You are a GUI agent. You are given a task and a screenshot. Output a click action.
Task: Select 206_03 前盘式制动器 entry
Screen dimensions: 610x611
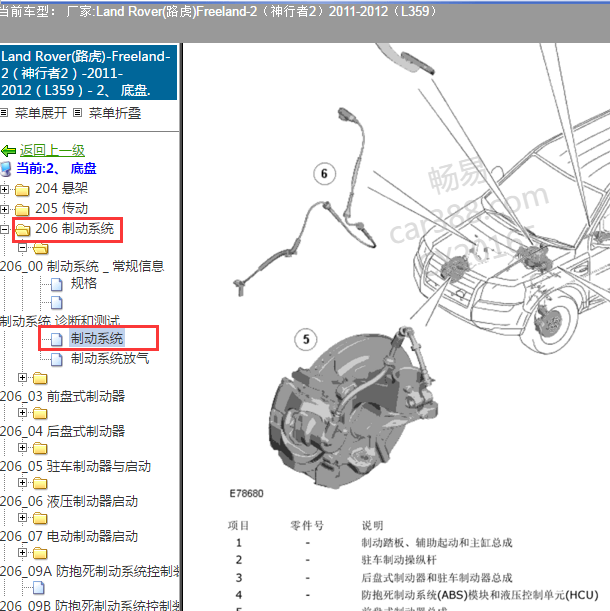click(x=62, y=396)
